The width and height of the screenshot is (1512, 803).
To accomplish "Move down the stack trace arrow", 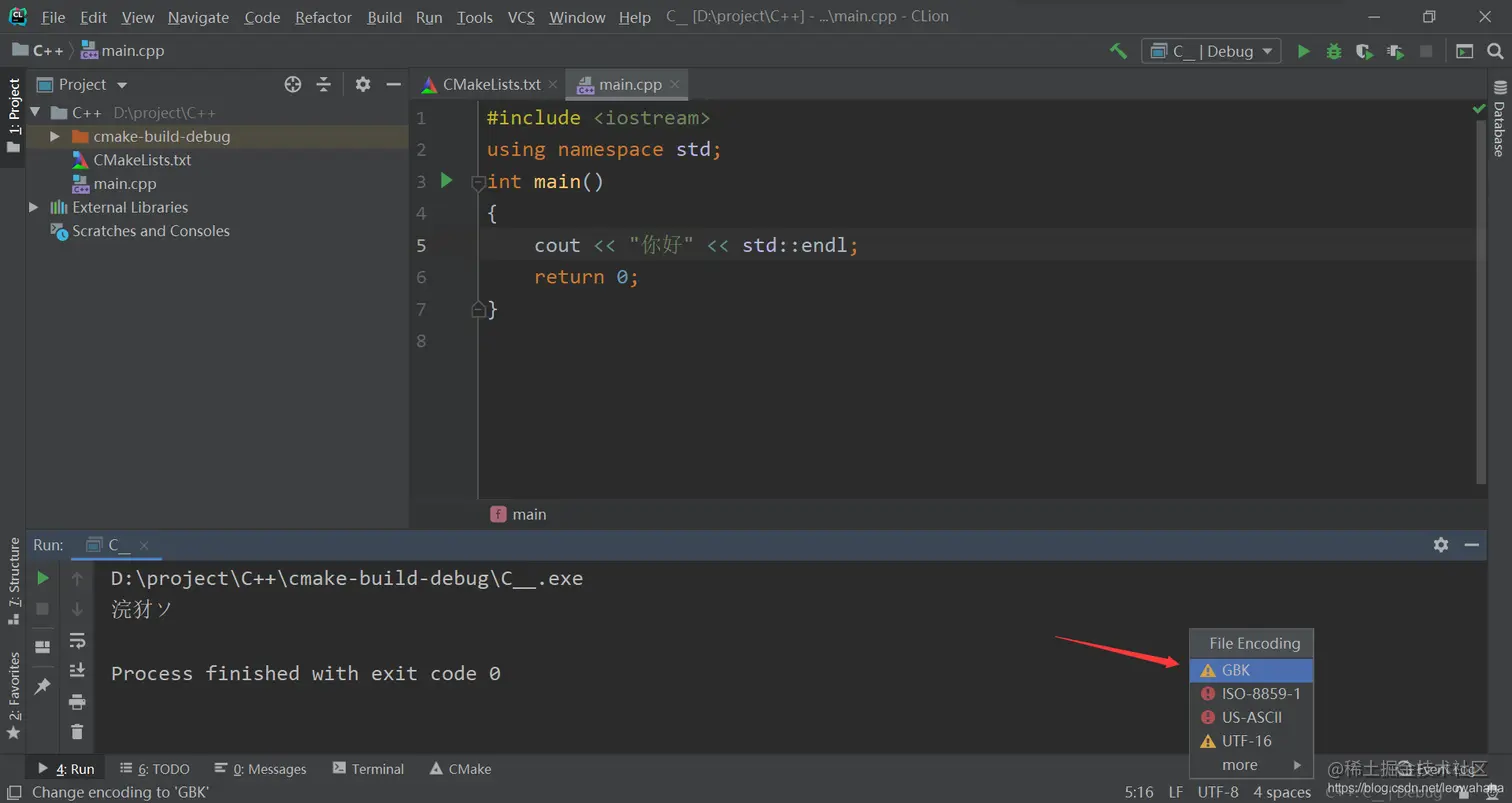I will [77, 608].
